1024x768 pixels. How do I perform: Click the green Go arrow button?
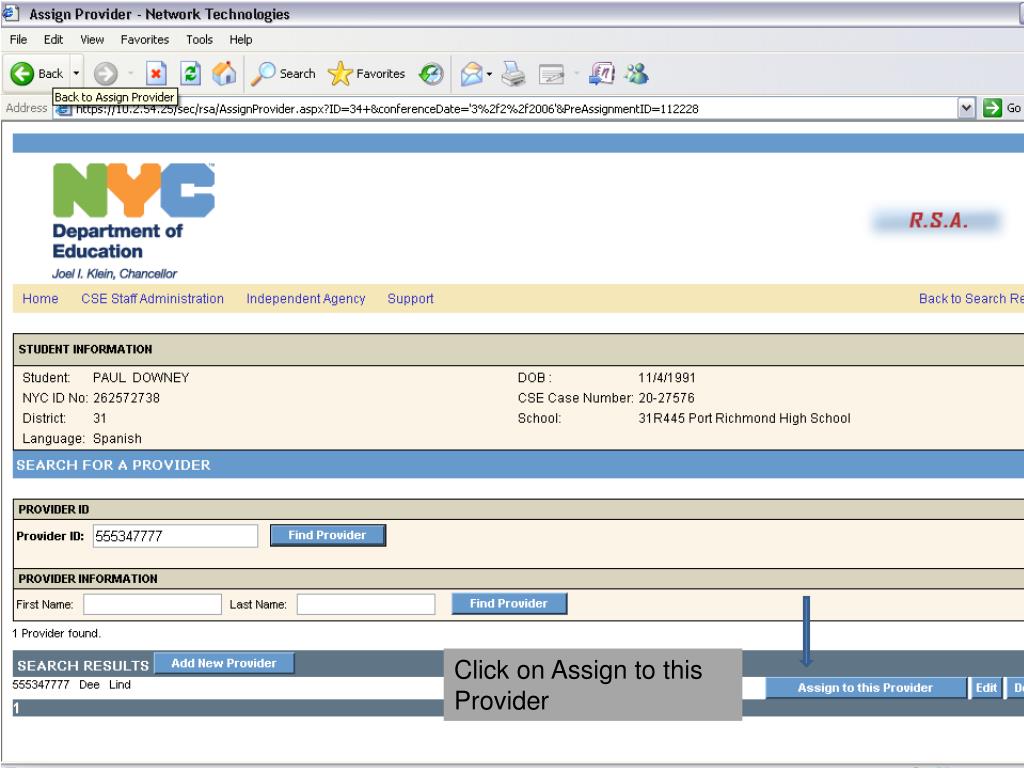coord(992,108)
